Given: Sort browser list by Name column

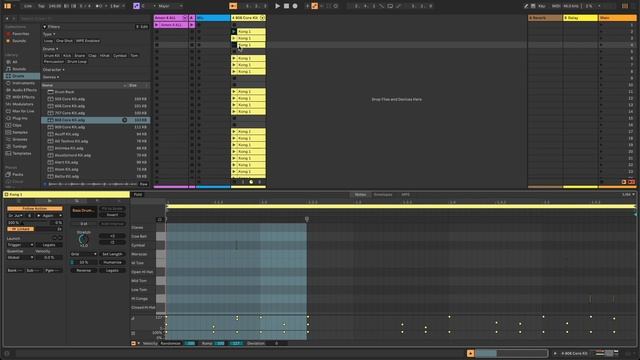Looking at the screenshot, I should pos(84,85).
